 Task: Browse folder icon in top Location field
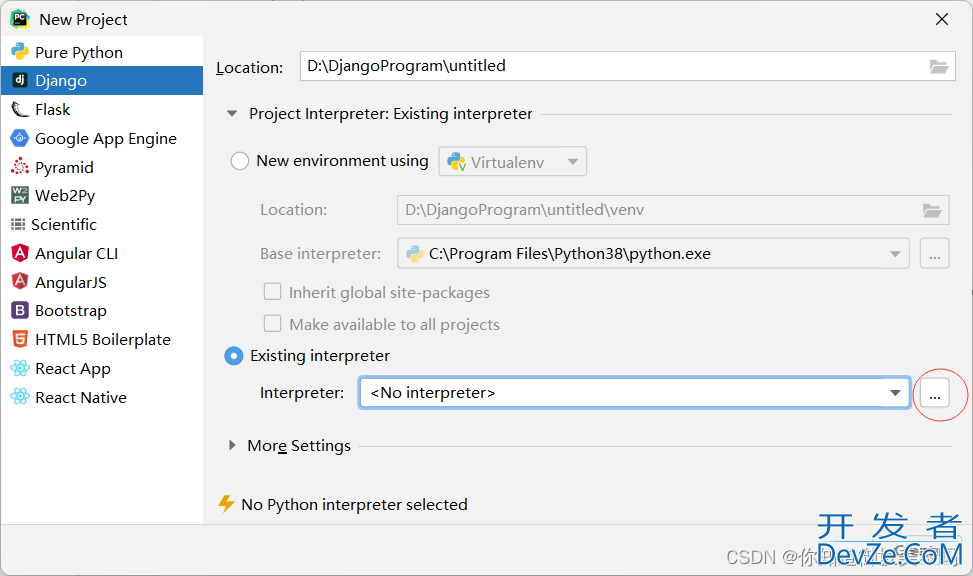point(938,66)
